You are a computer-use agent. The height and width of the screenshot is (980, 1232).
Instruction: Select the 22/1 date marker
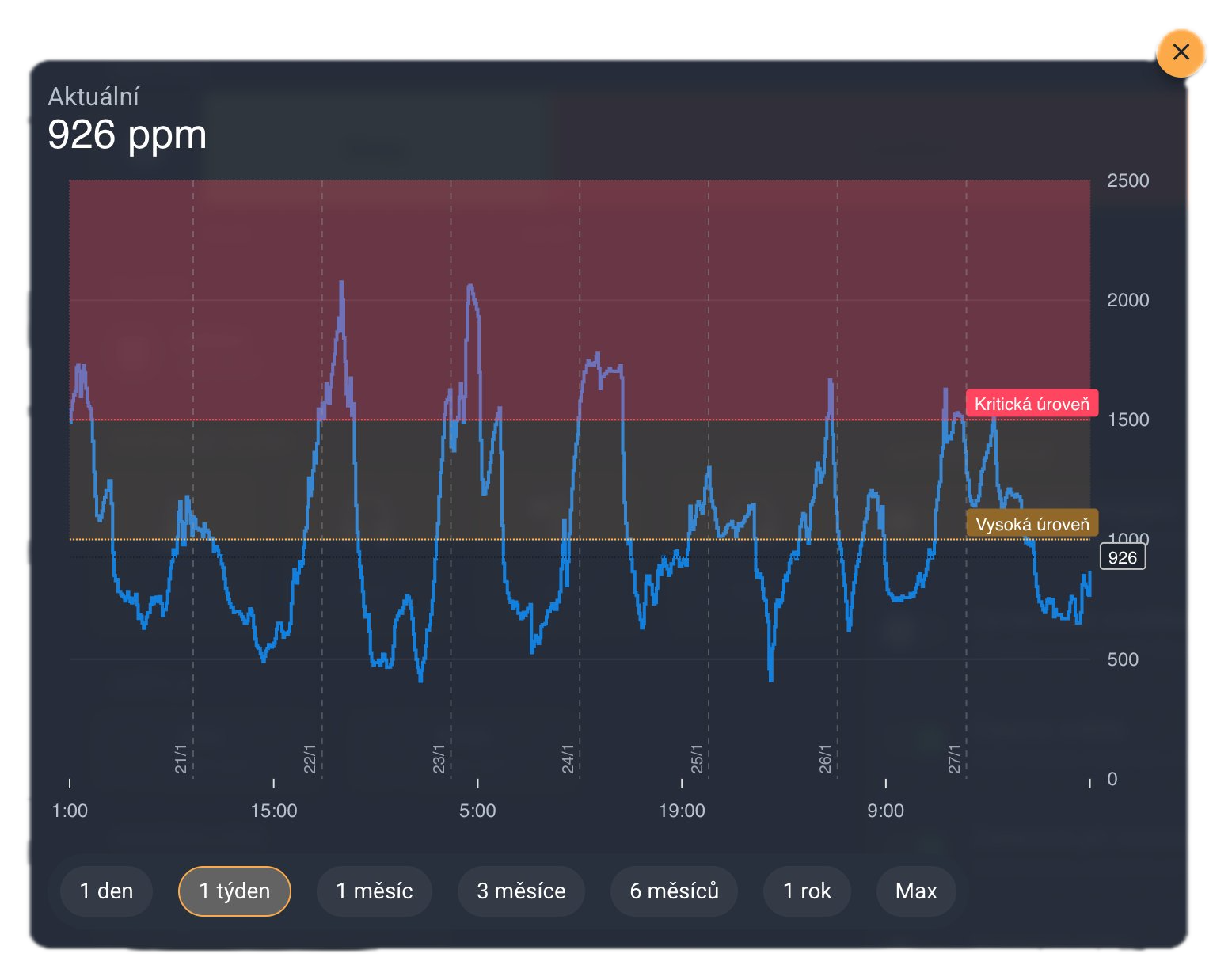(310, 758)
